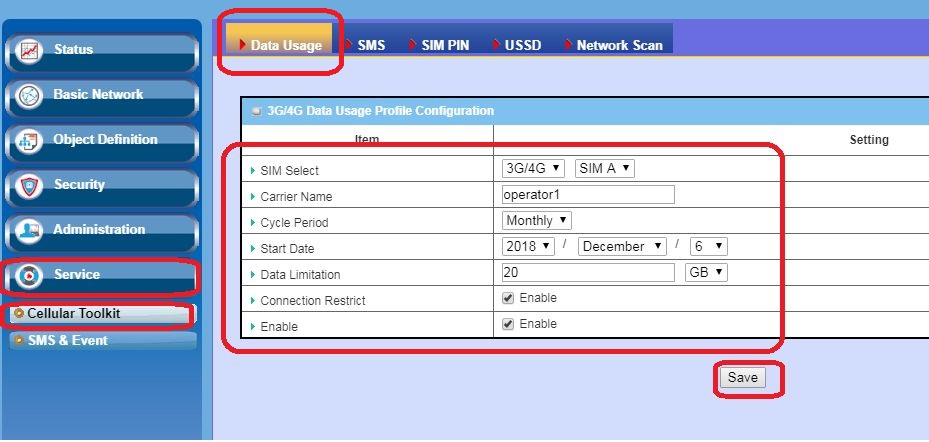Viewport: 929px width, 442px height.
Task: Toggle the Connection Restrict Enable checkbox
Action: tap(508, 298)
